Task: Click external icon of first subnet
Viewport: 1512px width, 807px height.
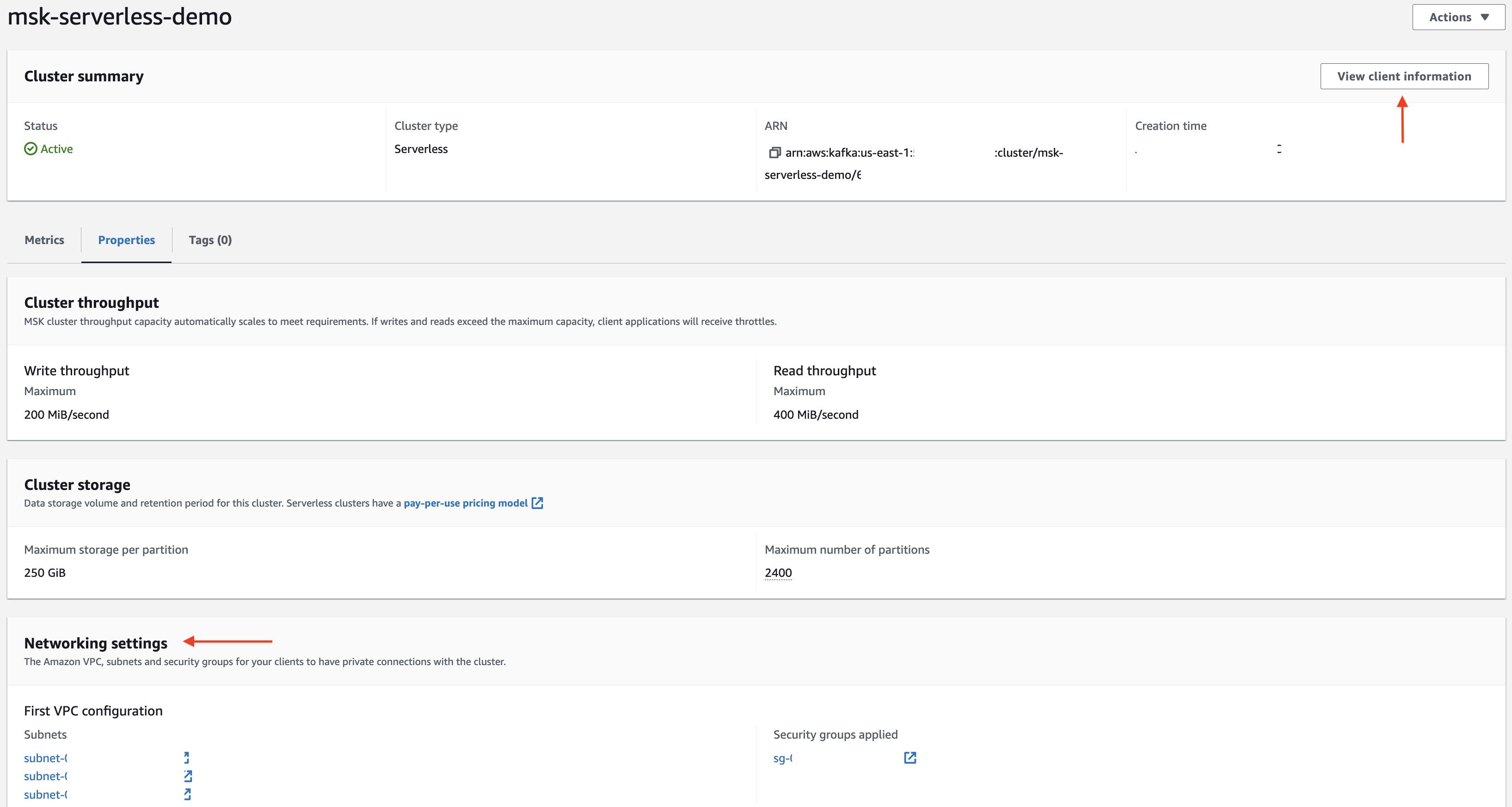Action: click(187, 758)
